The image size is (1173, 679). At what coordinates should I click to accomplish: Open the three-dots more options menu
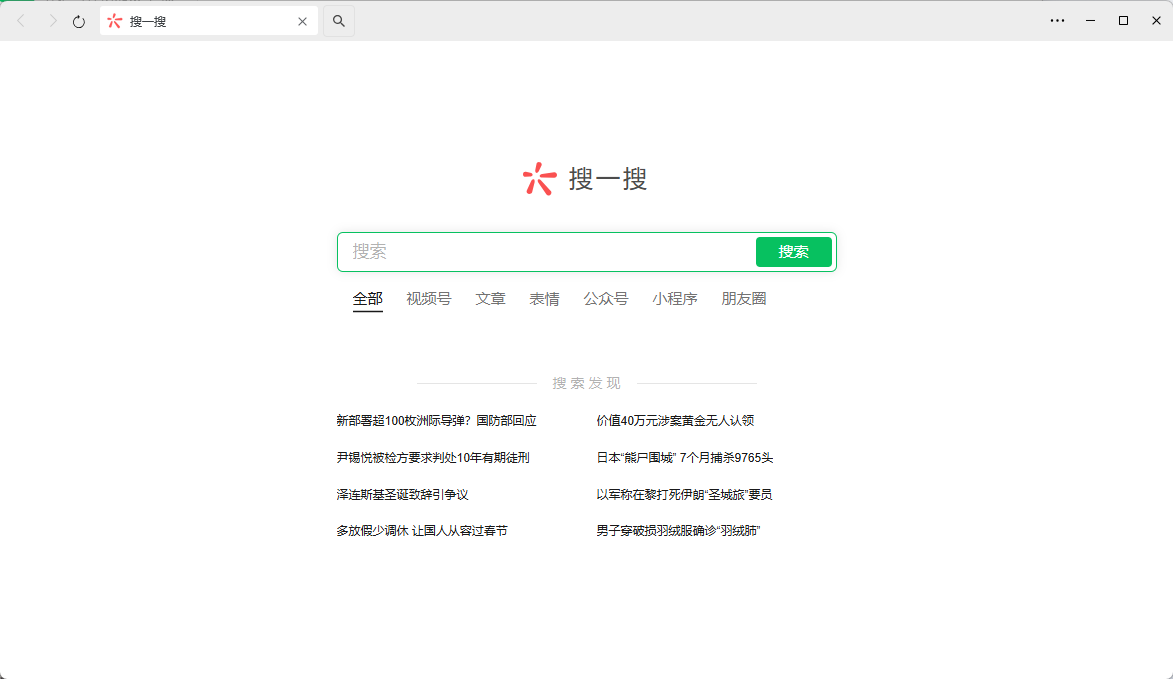[1057, 21]
